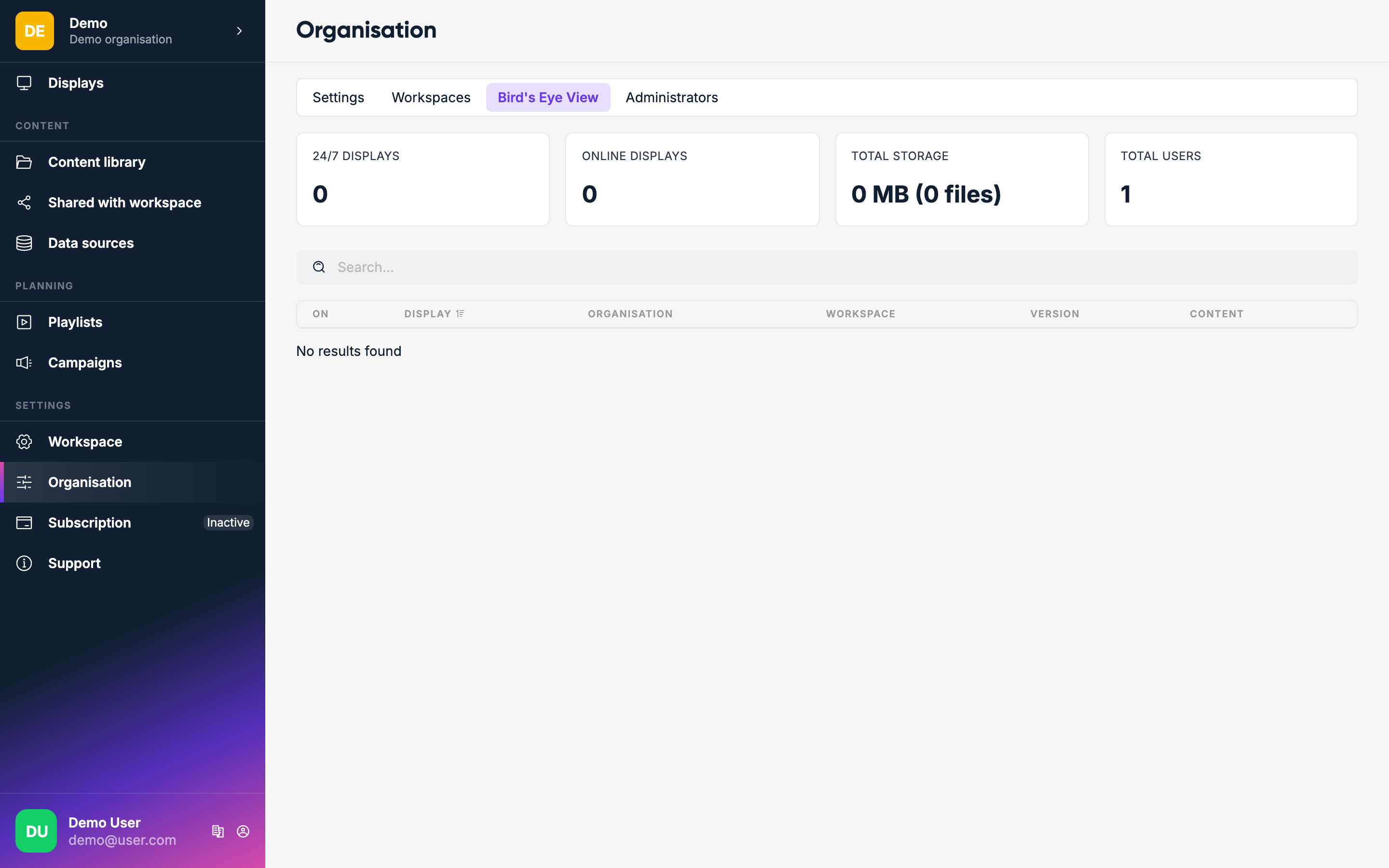
Task: Open Content library folder icon
Action: tap(24, 163)
